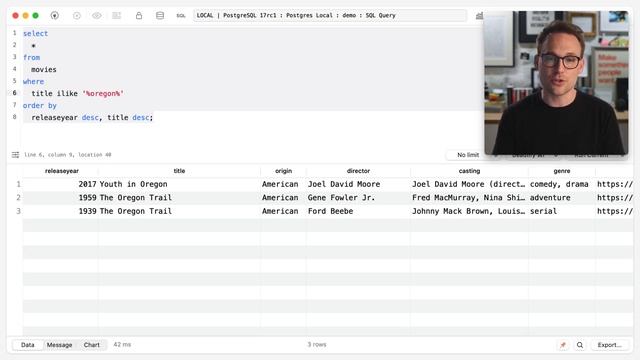Open the database list icon
This screenshot has height=360, width=640.
[x=160, y=16]
